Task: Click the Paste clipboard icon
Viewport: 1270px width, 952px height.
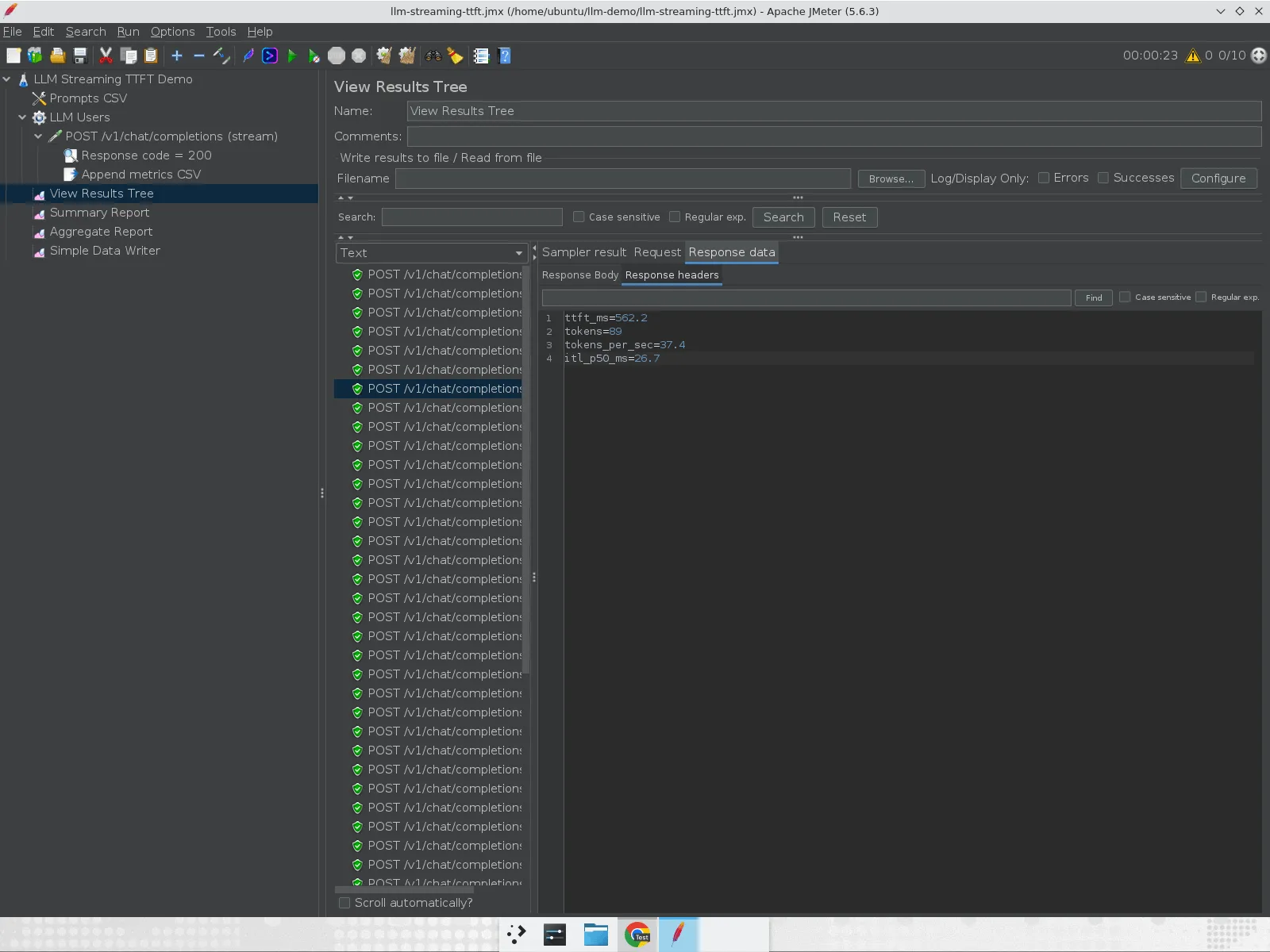Action: click(x=151, y=56)
